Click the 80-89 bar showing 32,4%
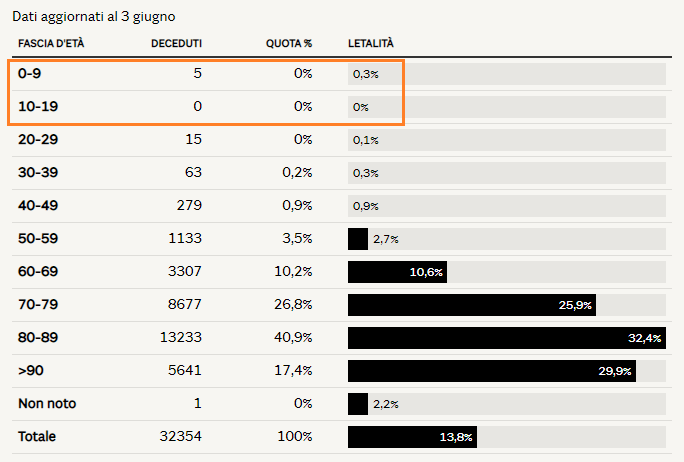 506,338
